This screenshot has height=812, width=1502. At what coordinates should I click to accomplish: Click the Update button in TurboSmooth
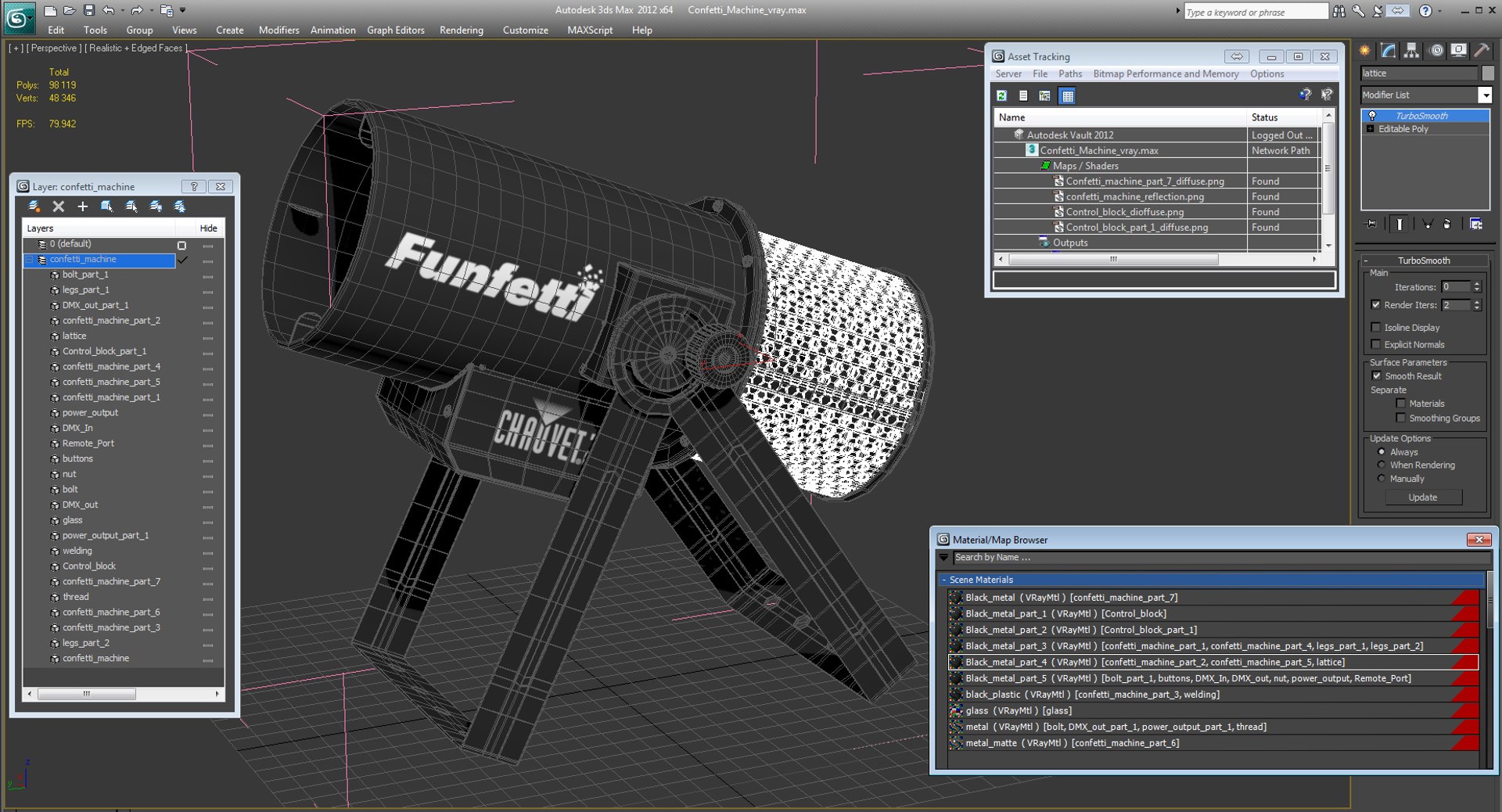point(1423,498)
